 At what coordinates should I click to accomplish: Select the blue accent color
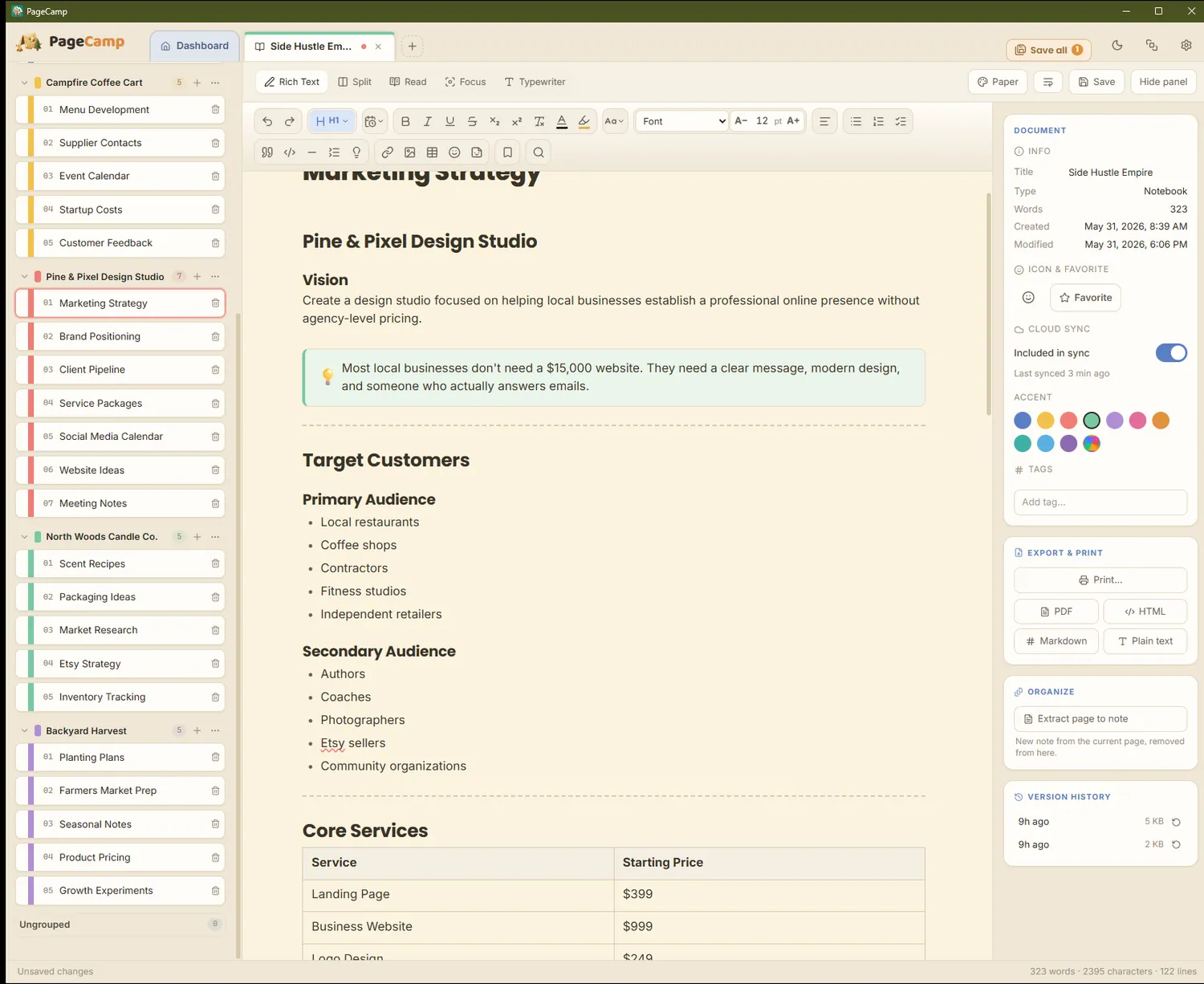coord(1023,421)
